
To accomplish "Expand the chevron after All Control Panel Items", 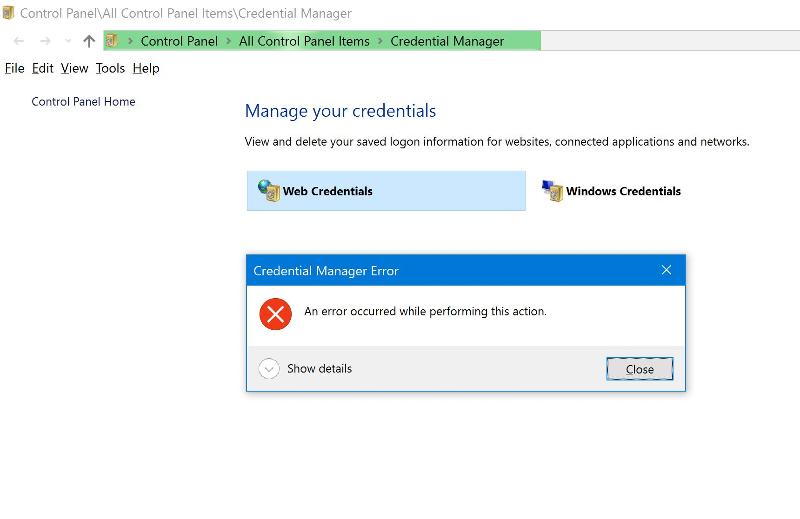I will click(x=380, y=41).
